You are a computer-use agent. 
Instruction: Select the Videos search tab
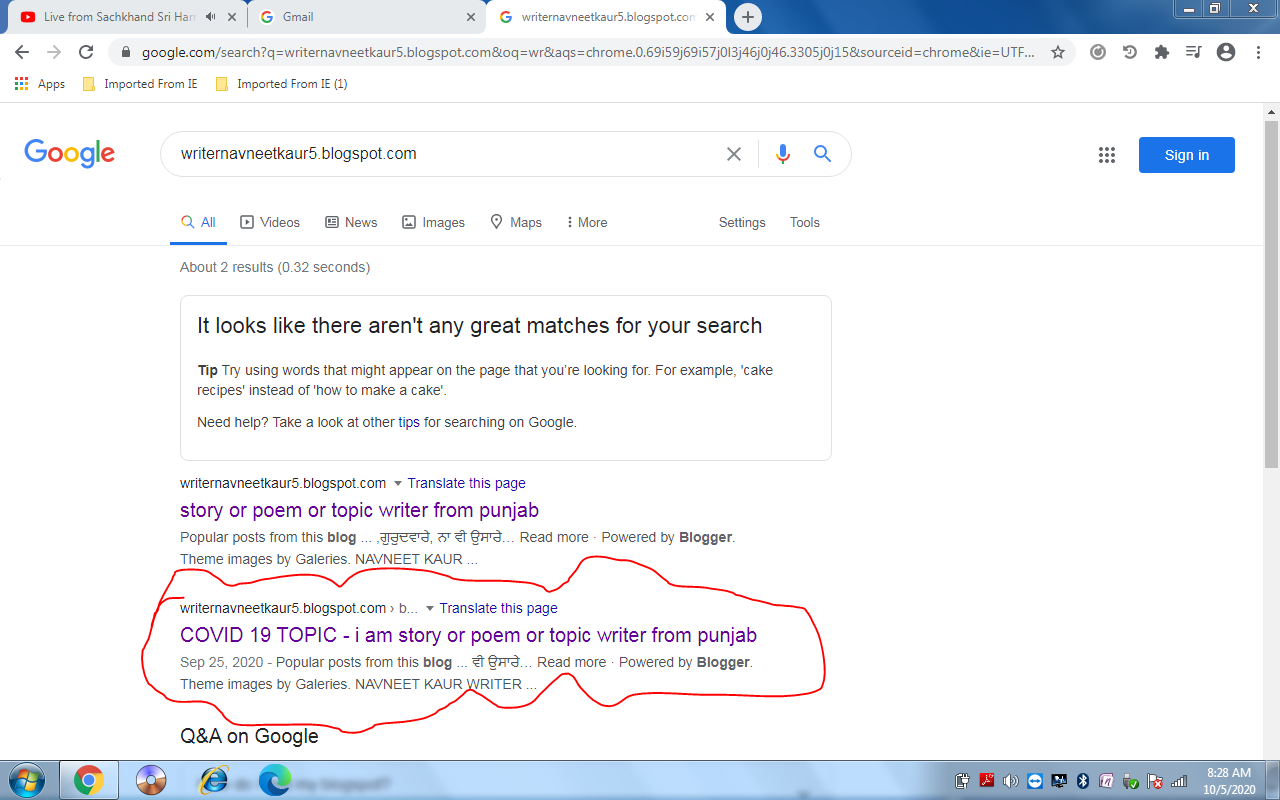click(x=270, y=222)
